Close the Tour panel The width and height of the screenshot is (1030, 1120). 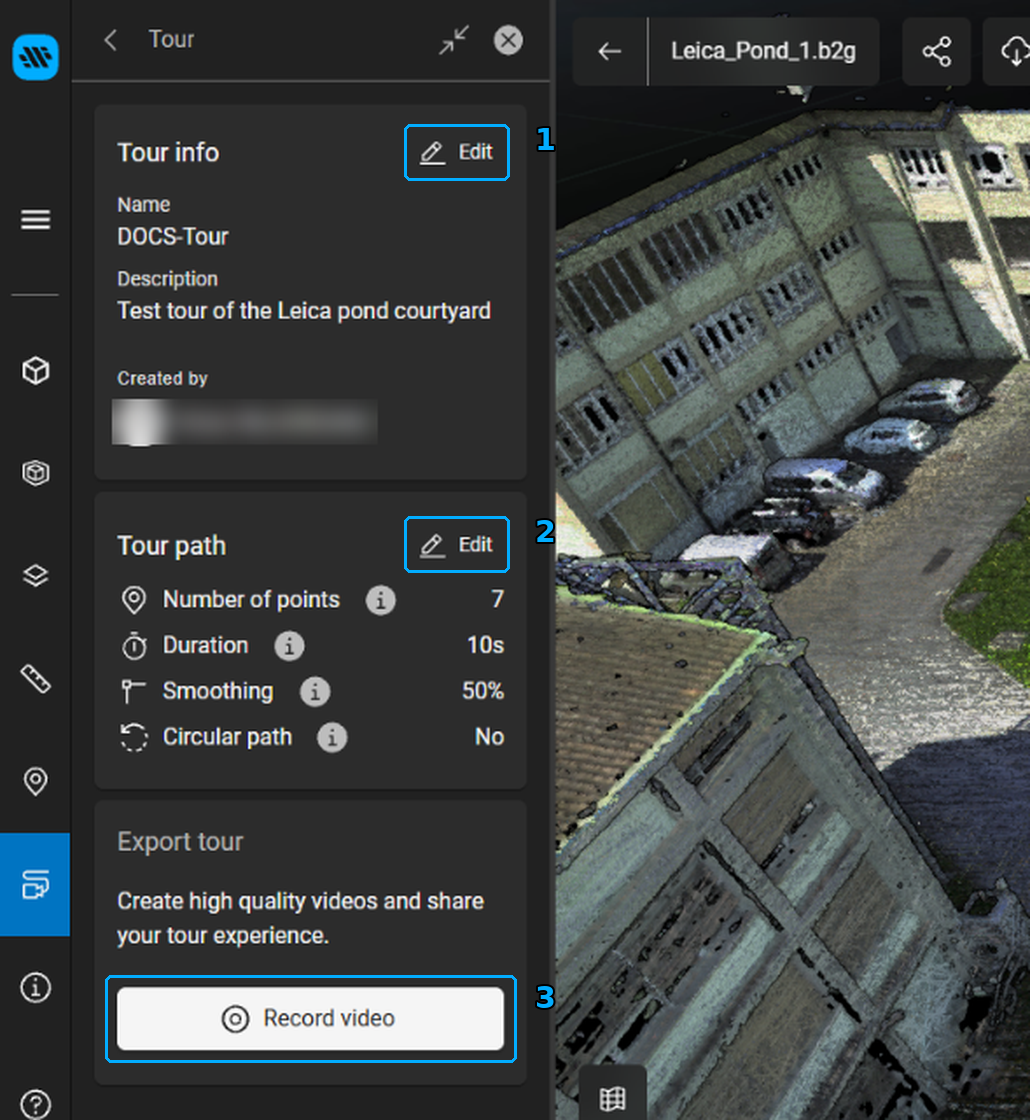point(509,39)
